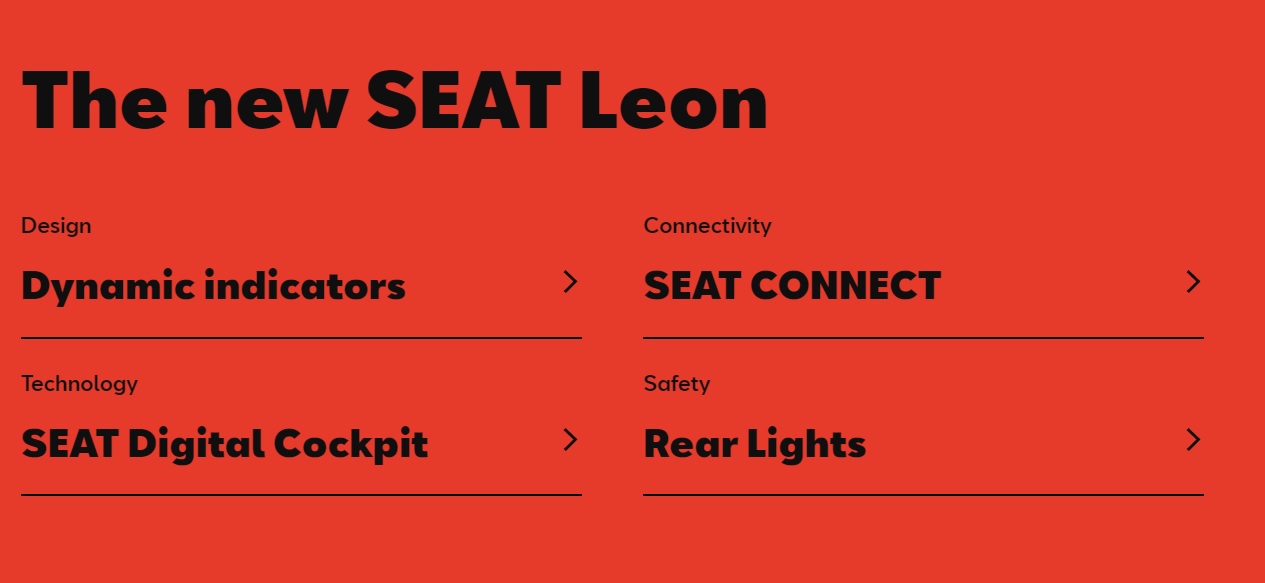Screen dimensions: 1265x583
Task: Click the Connectivity category label
Action: (x=707, y=226)
